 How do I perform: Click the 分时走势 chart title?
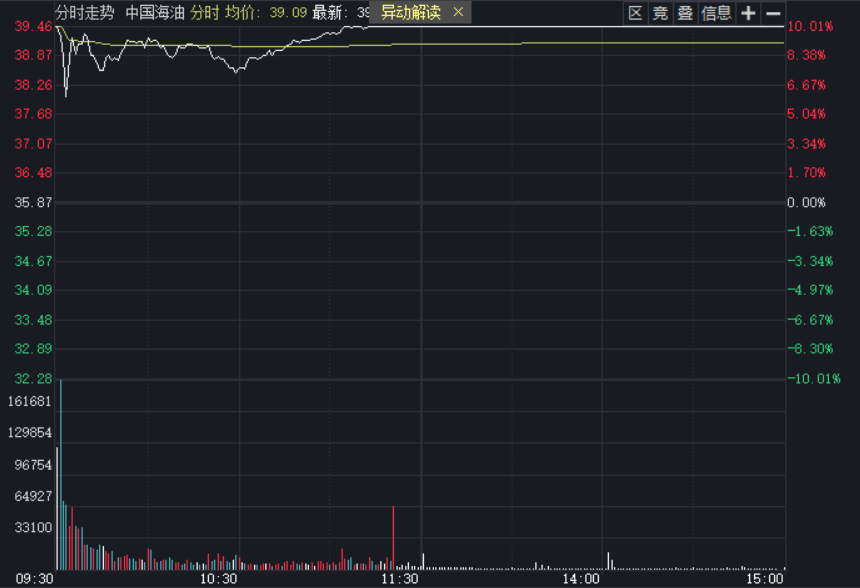coord(84,13)
